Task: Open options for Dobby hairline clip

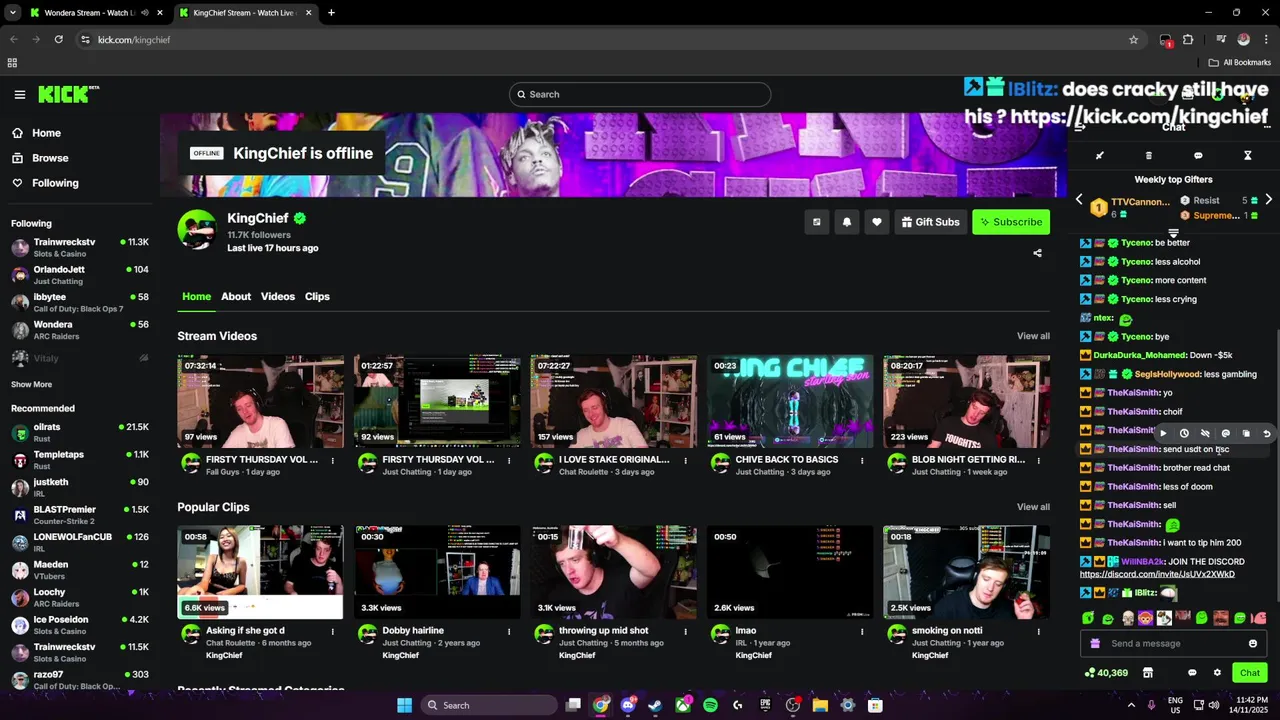Action: click(x=509, y=632)
